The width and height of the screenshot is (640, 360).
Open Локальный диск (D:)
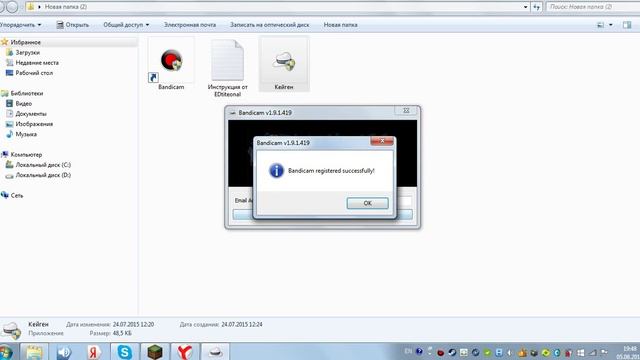click(43, 175)
